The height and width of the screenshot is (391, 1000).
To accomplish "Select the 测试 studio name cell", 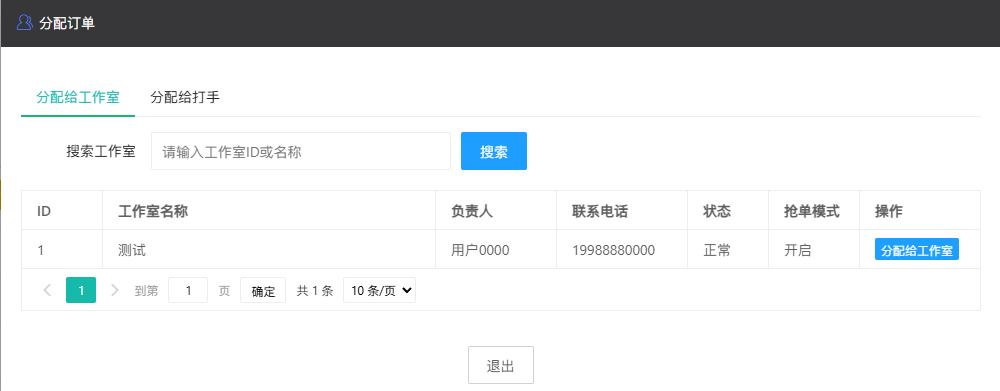I will [x=269, y=250].
